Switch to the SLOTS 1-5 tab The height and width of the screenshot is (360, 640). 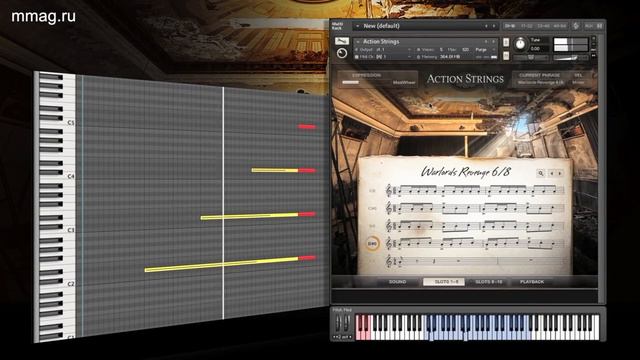(444, 282)
